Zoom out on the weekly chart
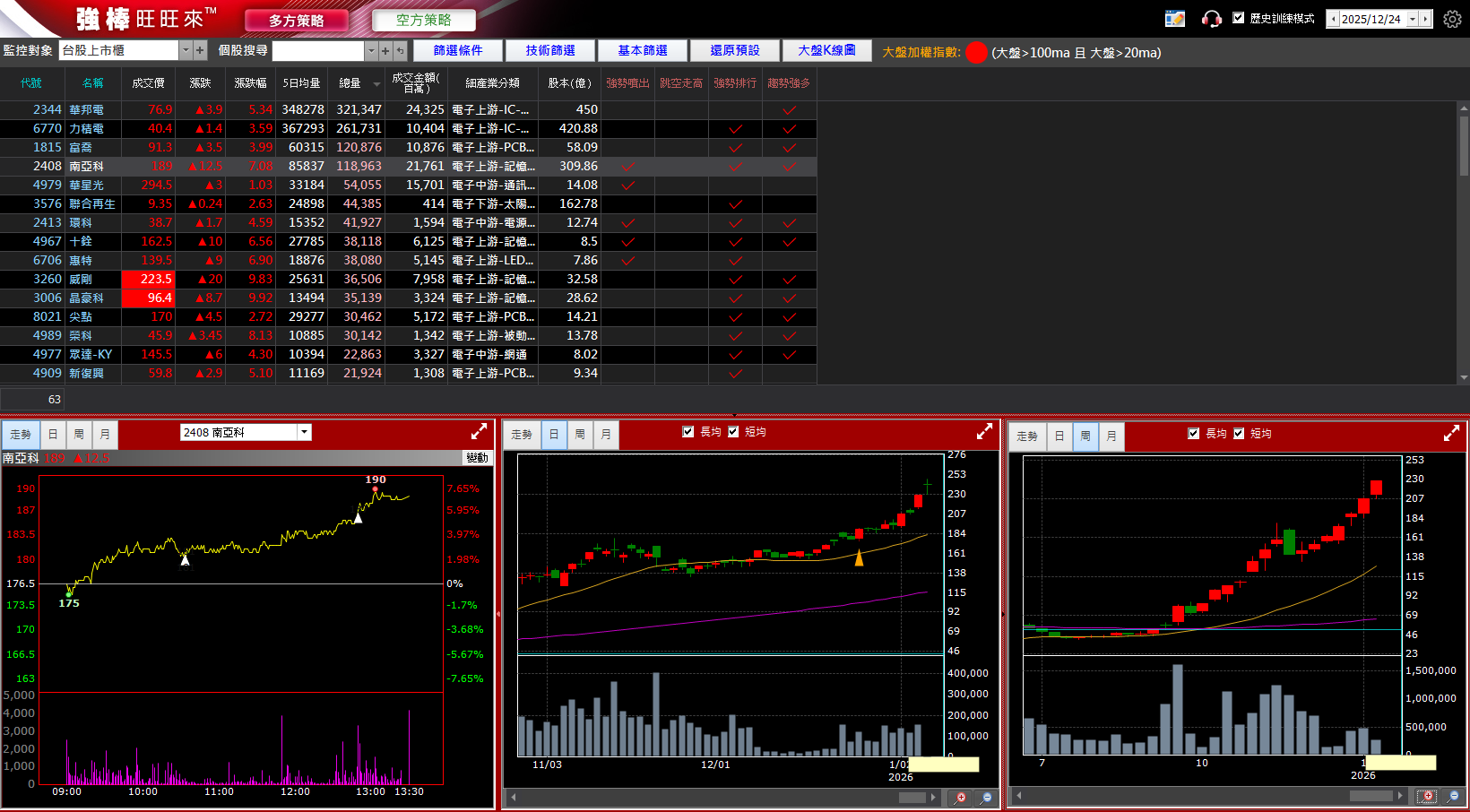 [x=1453, y=796]
